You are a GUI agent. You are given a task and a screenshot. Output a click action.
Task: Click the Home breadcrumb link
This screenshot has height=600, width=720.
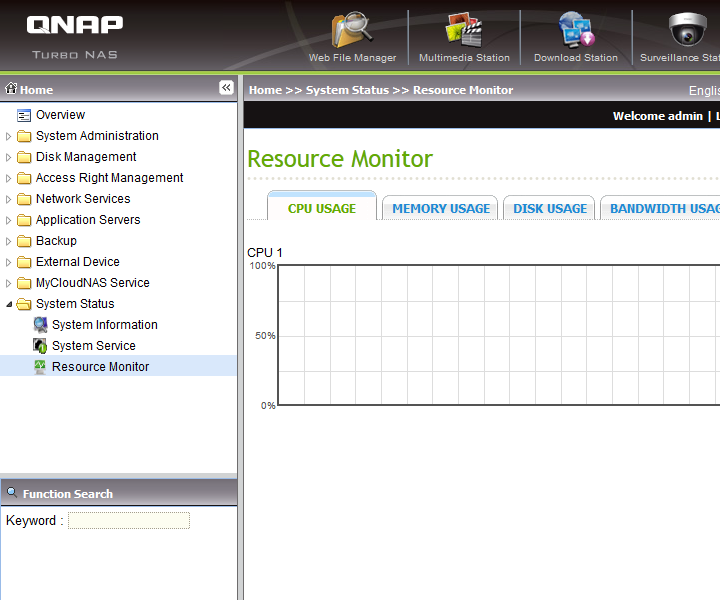[265, 90]
